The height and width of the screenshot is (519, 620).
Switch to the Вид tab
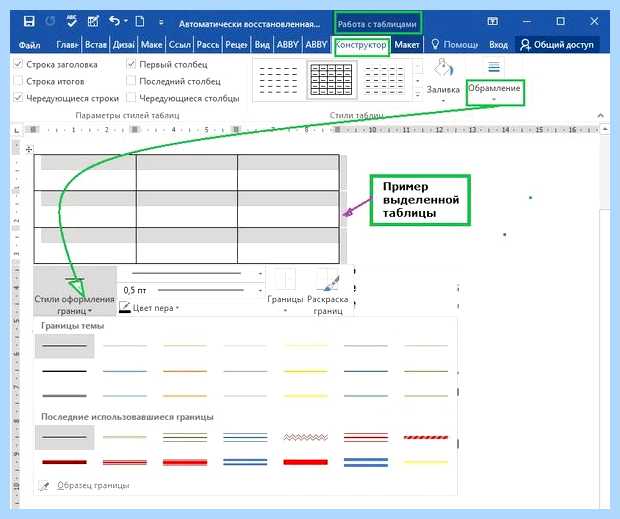pyautogui.click(x=262, y=45)
